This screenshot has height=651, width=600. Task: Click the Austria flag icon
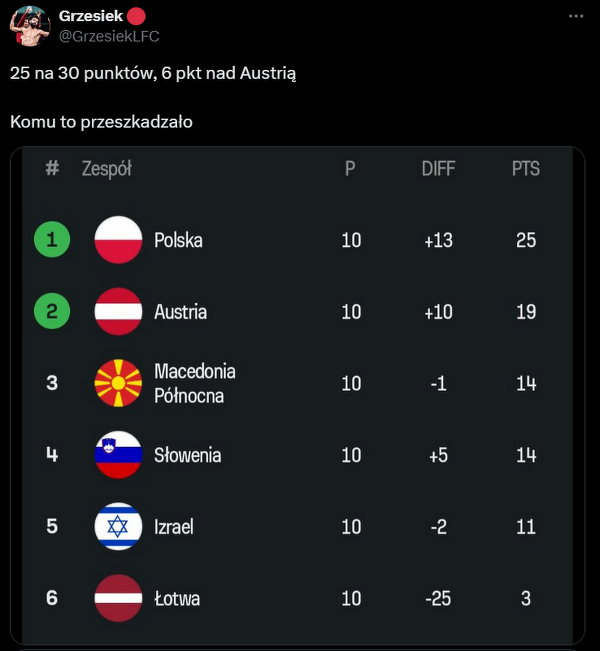point(118,312)
